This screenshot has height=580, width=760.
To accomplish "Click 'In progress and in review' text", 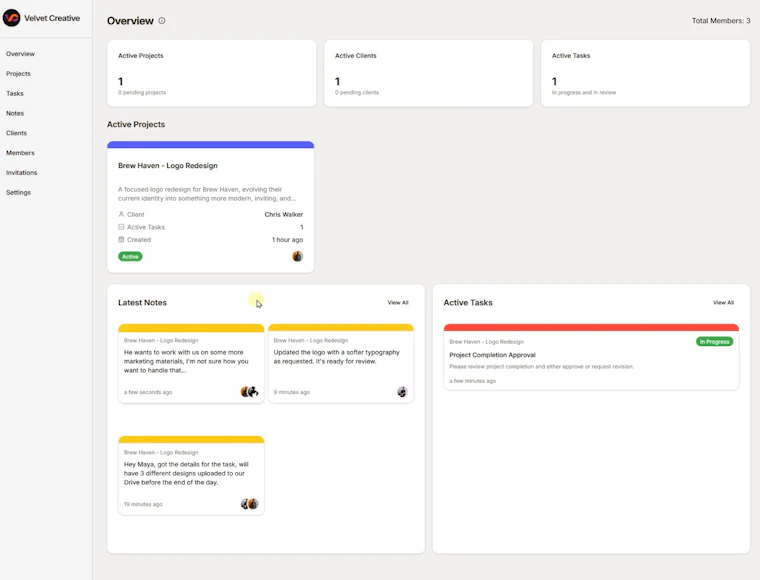I will click(x=584, y=93).
